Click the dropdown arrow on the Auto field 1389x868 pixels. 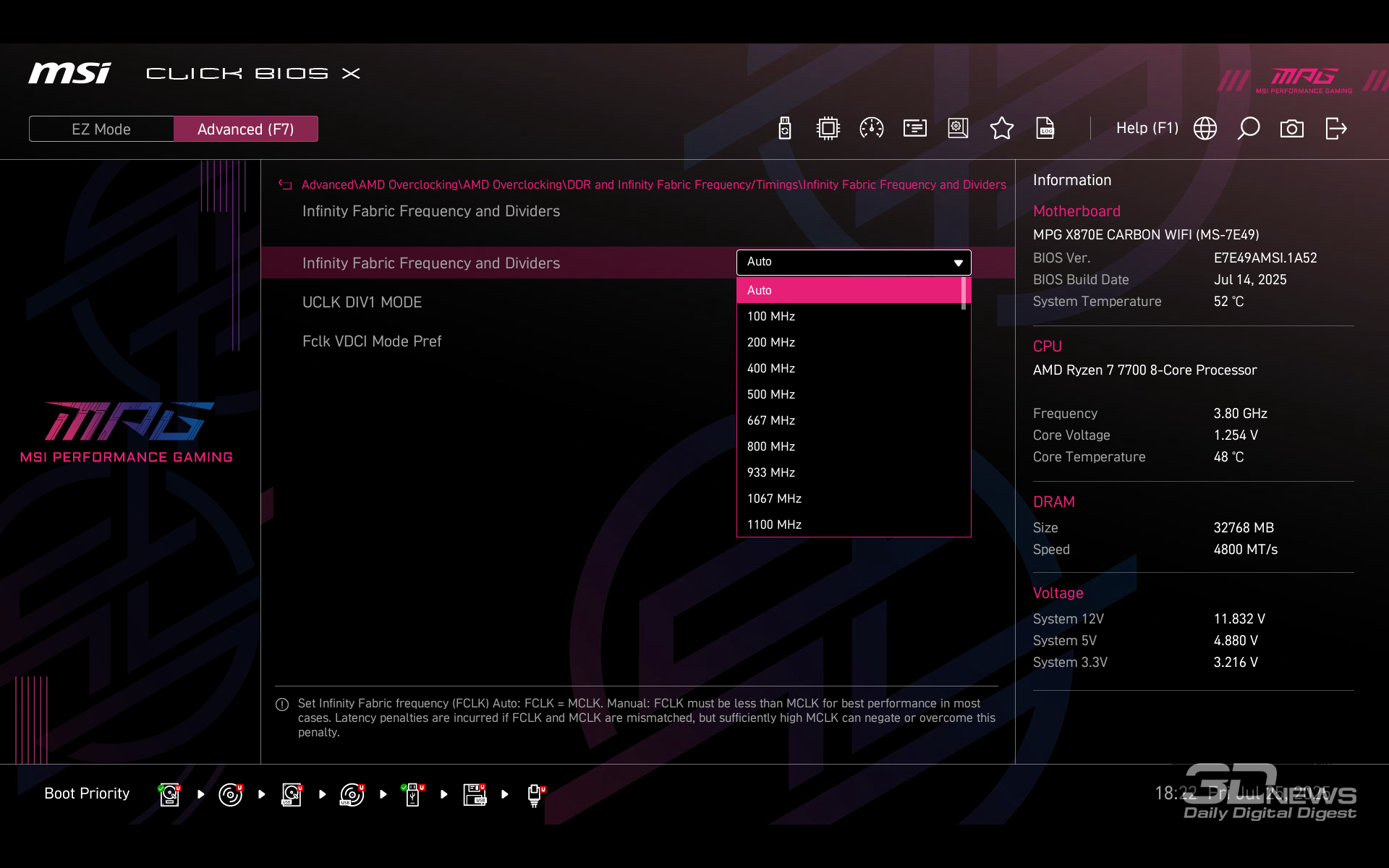(x=958, y=263)
